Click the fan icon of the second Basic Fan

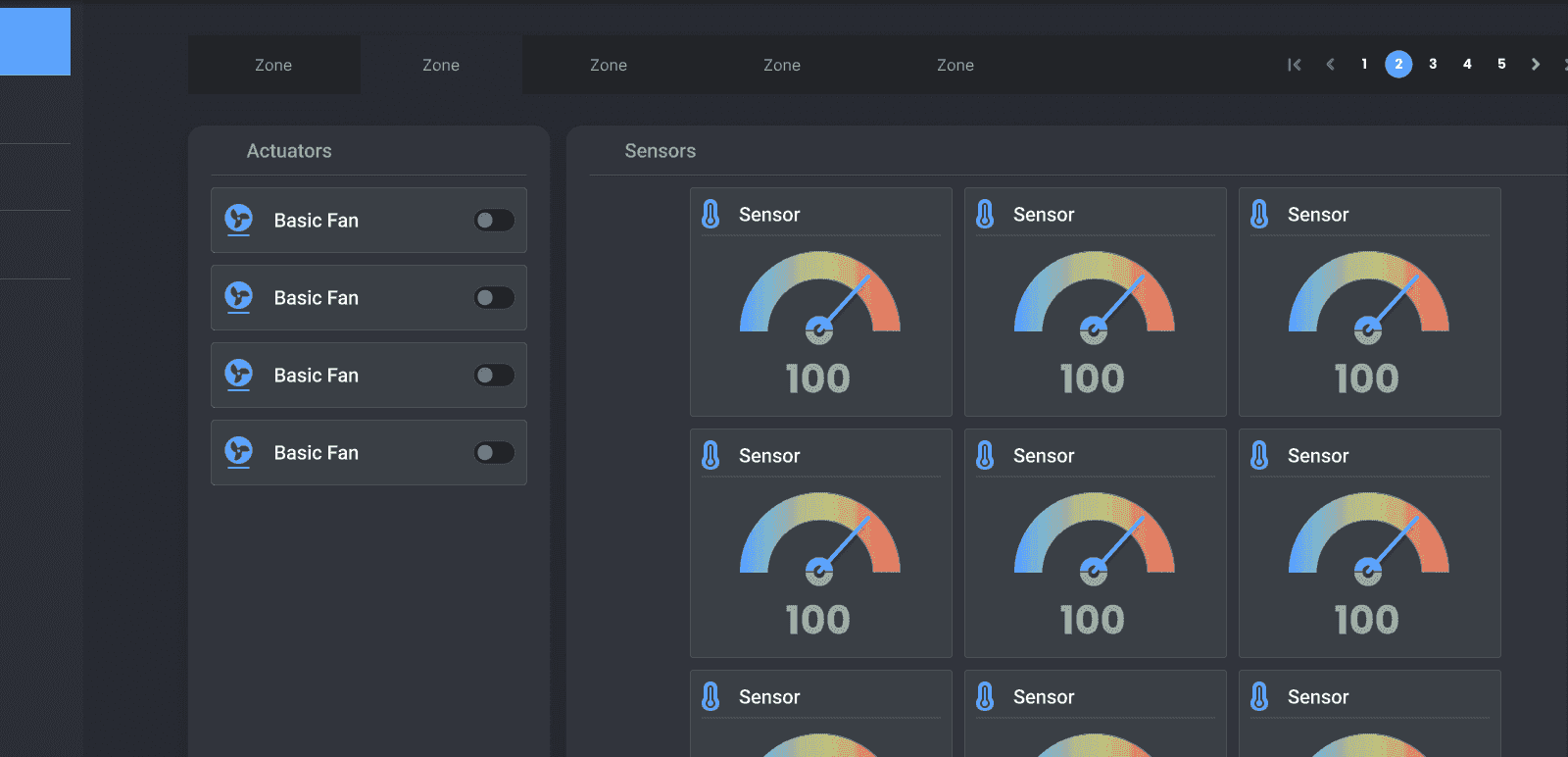tap(238, 297)
